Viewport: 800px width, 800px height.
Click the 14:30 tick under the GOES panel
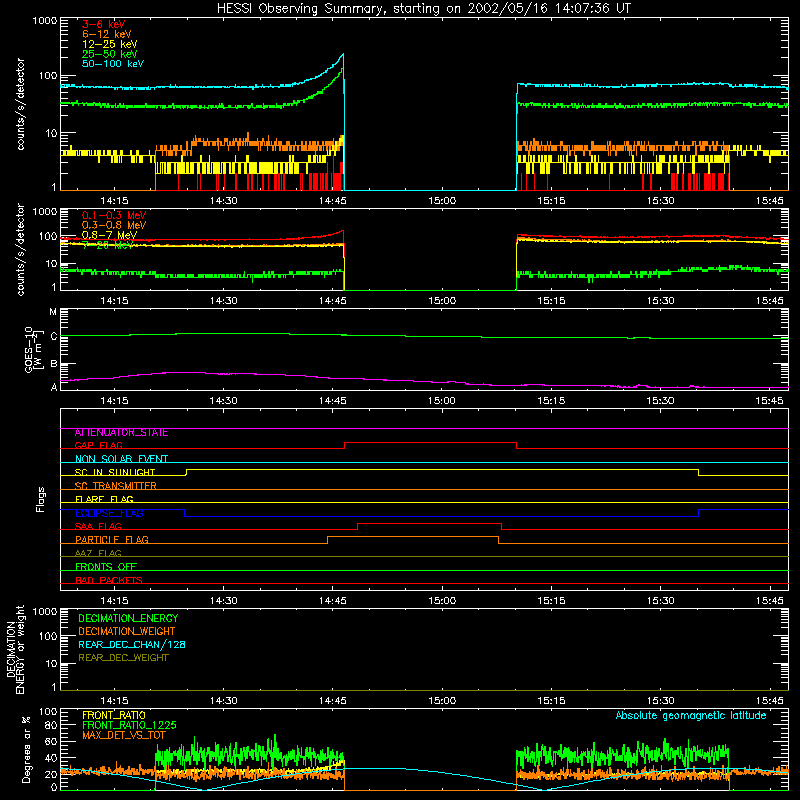pos(223,401)
